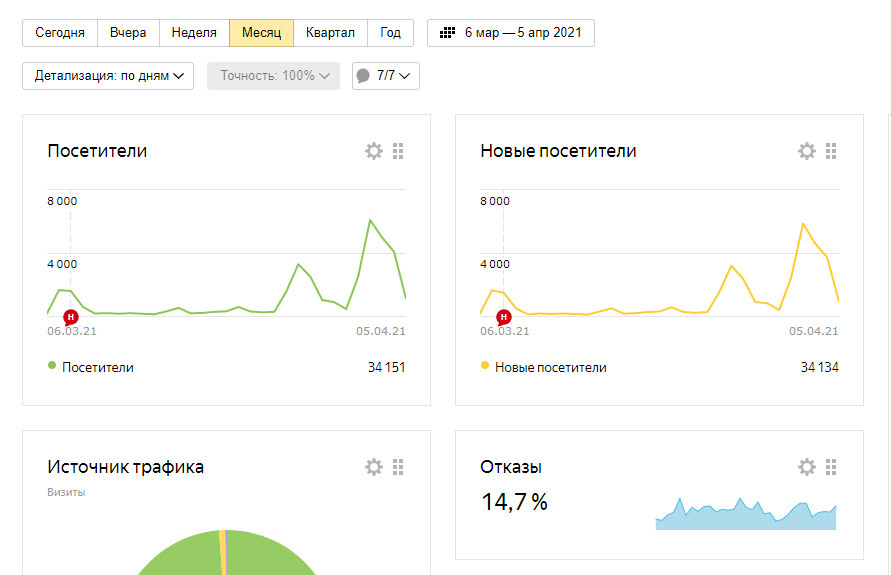Click the 34 134 new visitors total
The image size is (891, 575).
click(819, 368)
